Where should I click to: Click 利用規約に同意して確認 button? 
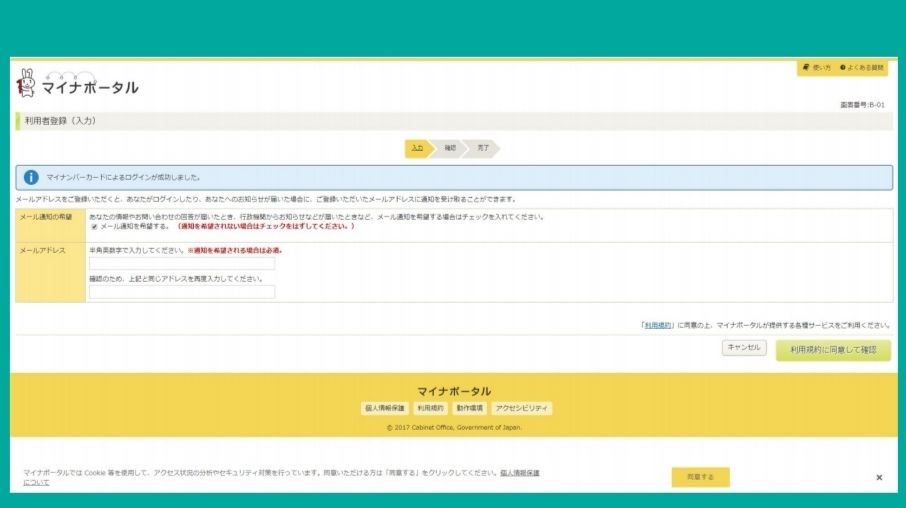click(832, 350)
